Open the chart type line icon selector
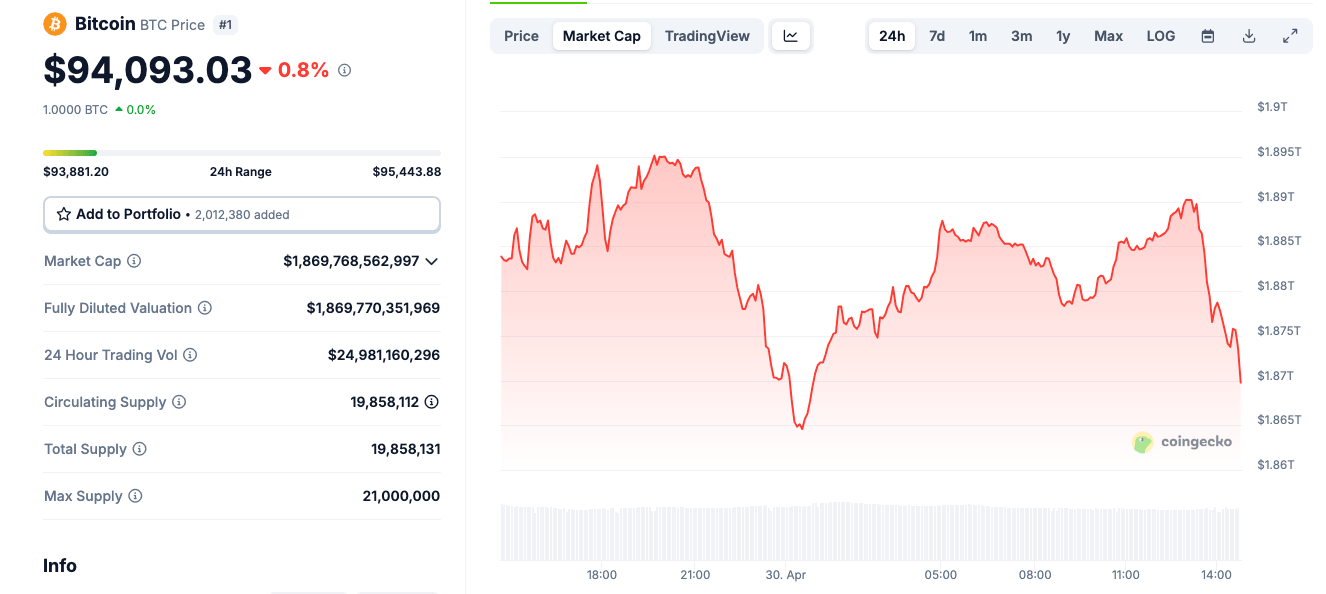This screenshot has width=1326, height=594. [790, 35]
